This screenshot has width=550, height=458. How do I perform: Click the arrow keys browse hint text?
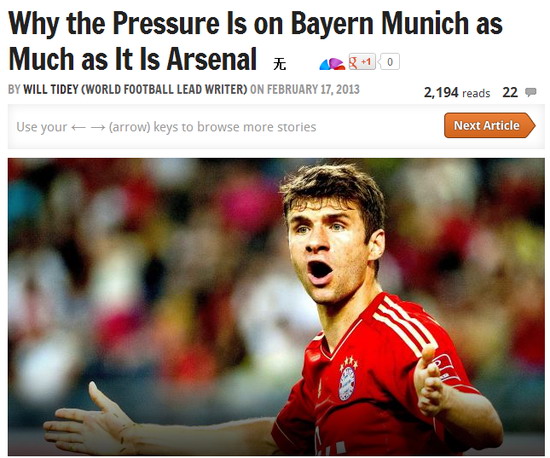[166, 127]
